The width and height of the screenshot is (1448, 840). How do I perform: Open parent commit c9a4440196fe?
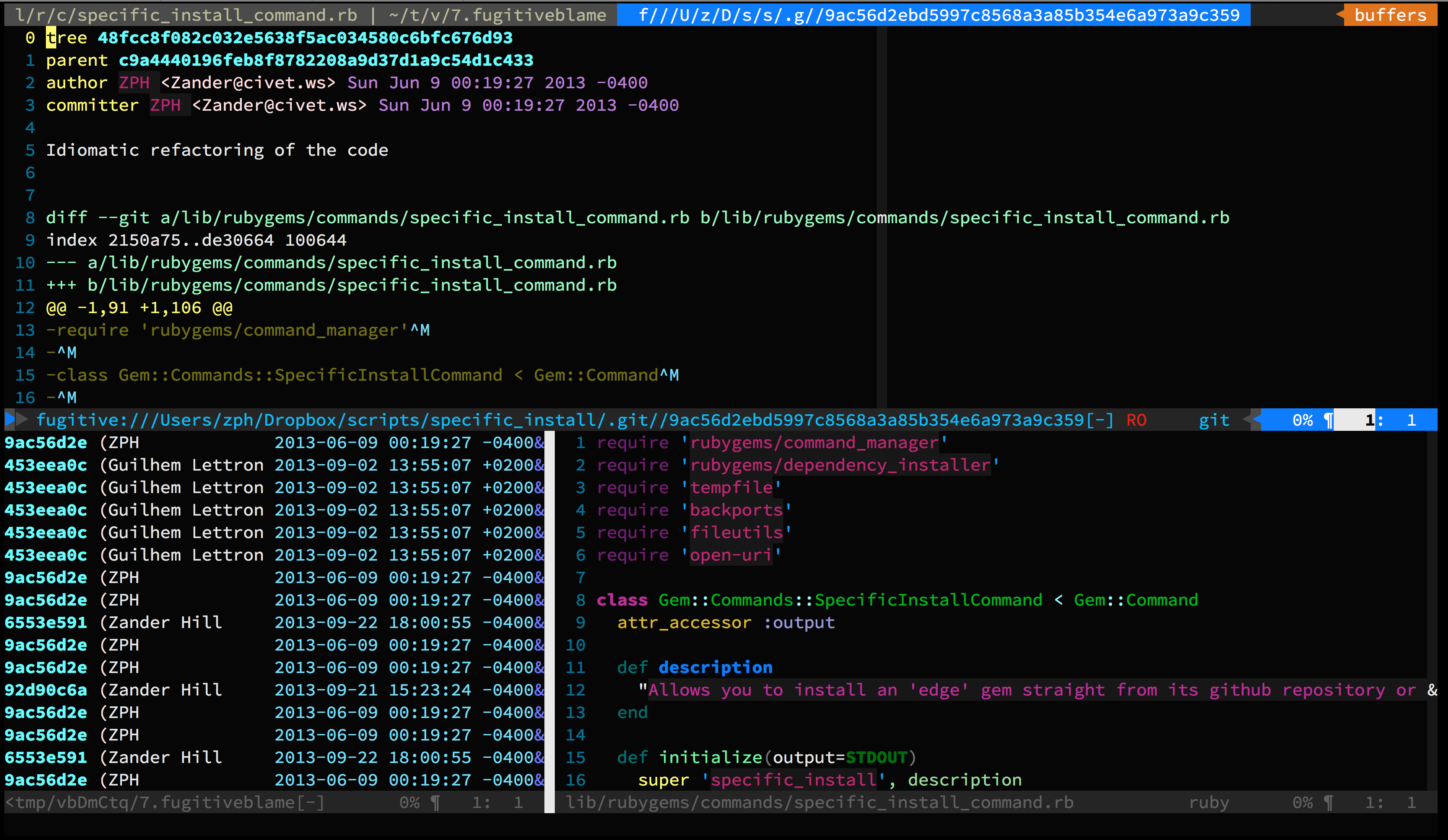[326, 60]
